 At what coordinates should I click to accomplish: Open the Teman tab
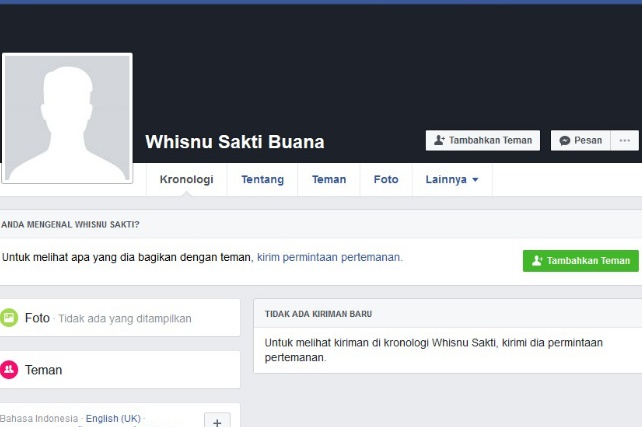(x=329, y=179)
